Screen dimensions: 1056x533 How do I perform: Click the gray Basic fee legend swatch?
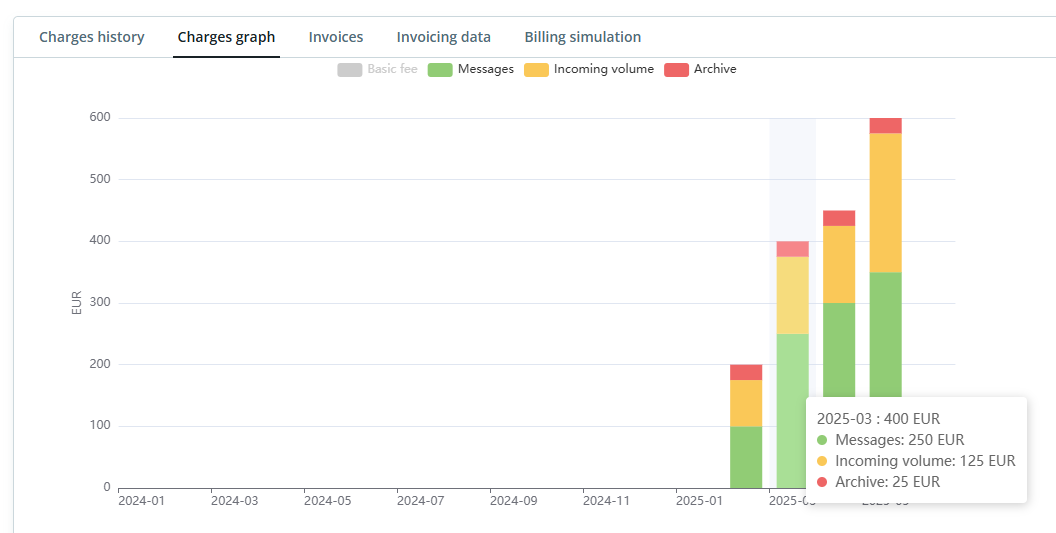click(350, 69)
